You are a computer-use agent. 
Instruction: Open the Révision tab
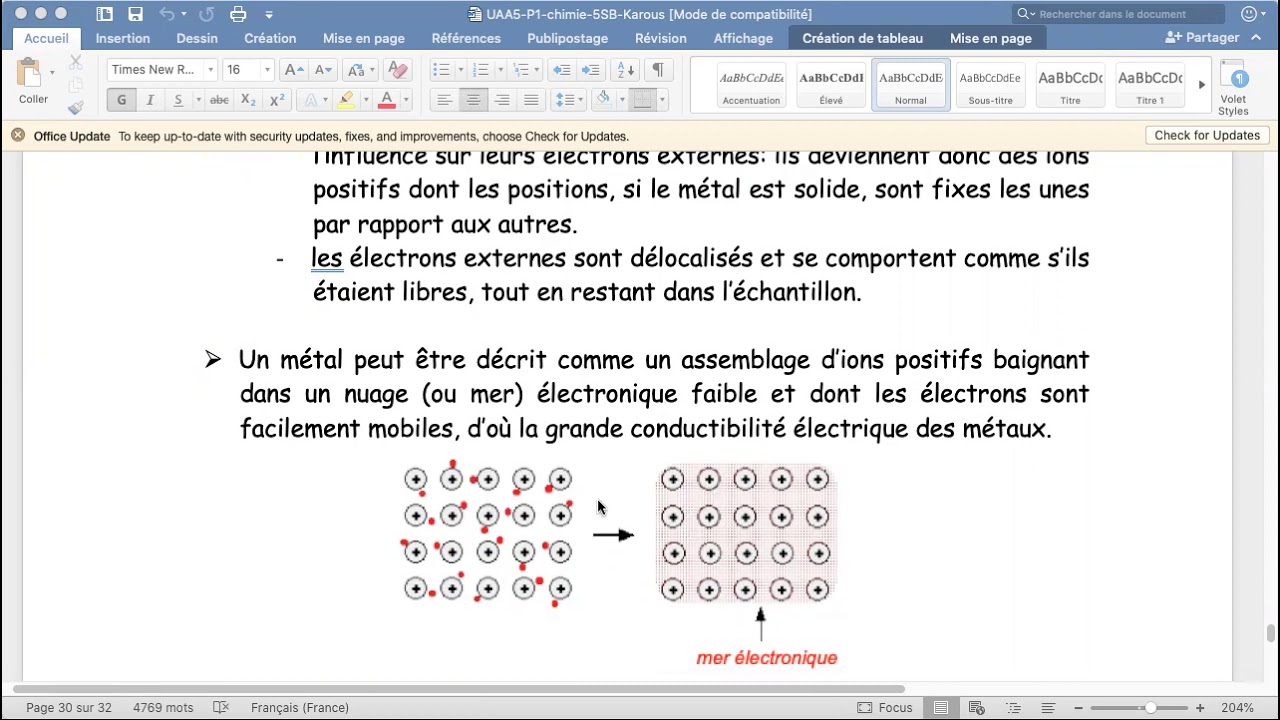click(661, 38)
